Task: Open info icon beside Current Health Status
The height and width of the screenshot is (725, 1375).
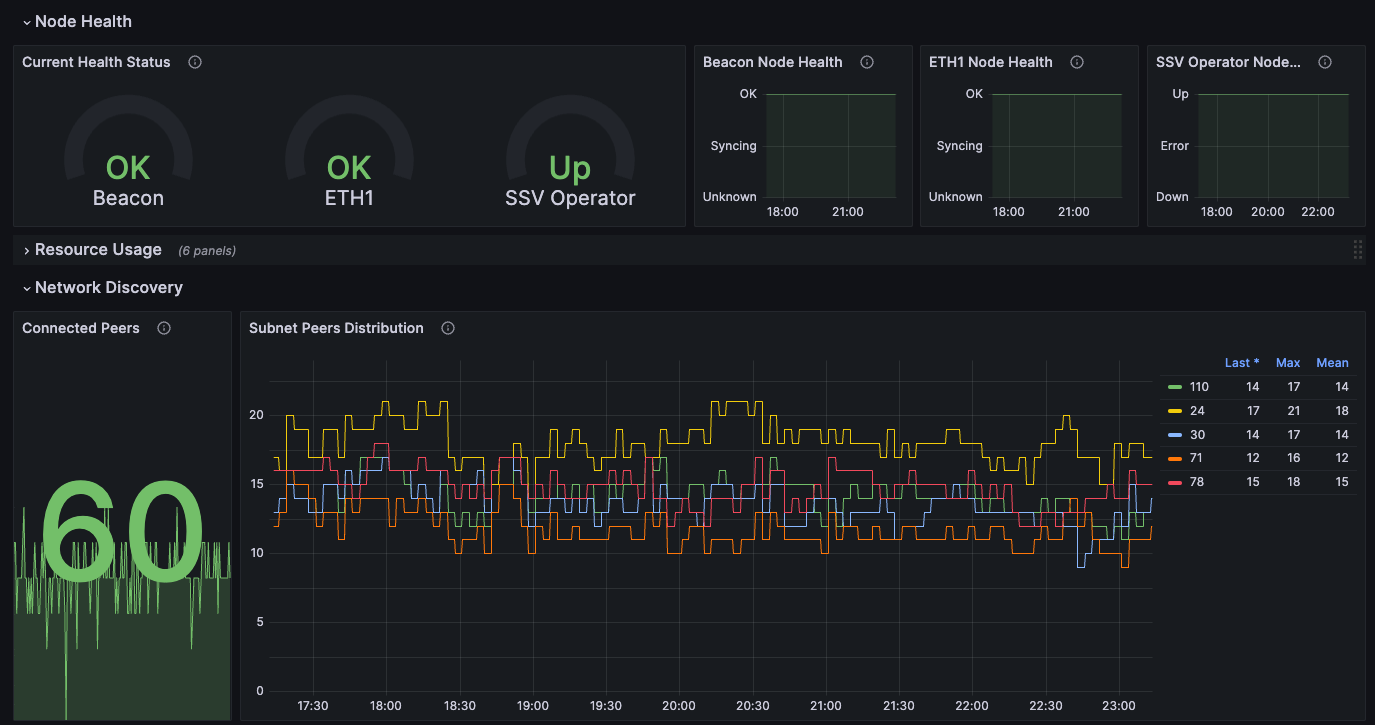Action: coord(195,62)
